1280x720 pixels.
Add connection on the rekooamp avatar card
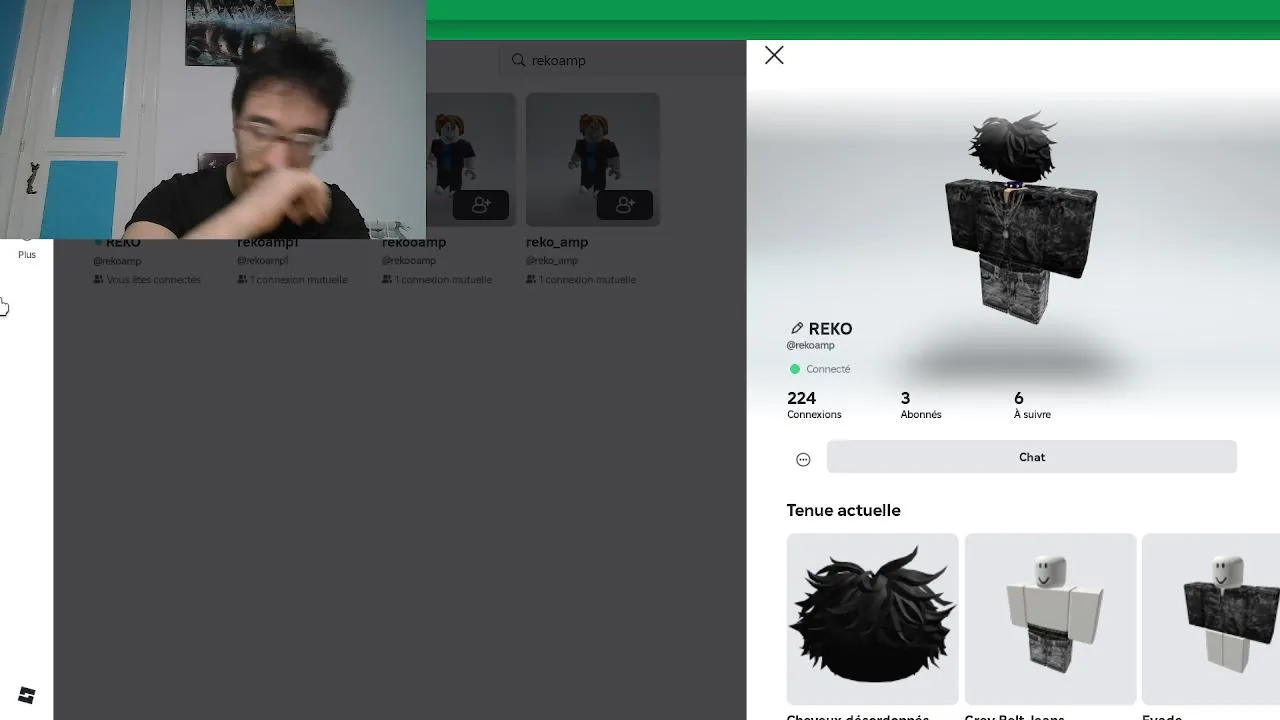tap(481, 205)
